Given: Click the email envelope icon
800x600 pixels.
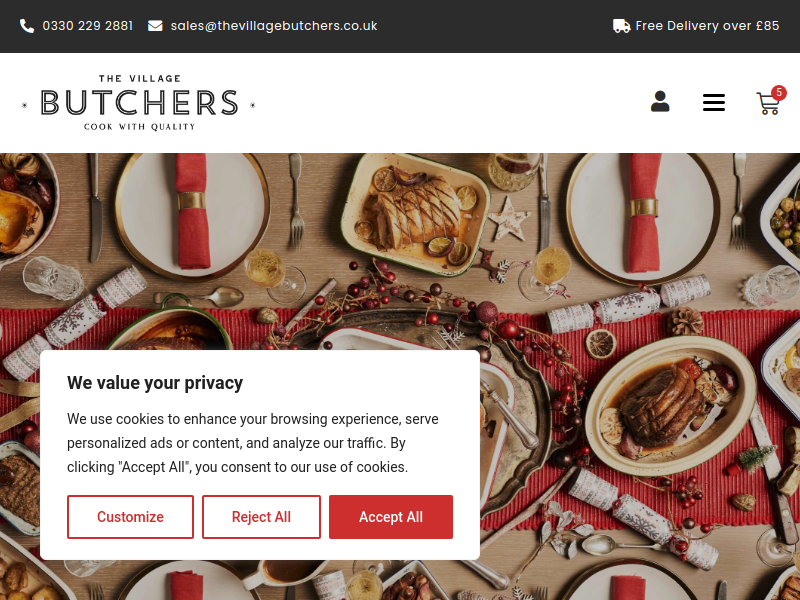Looking at the screenshot, I should tap(155, 26).
